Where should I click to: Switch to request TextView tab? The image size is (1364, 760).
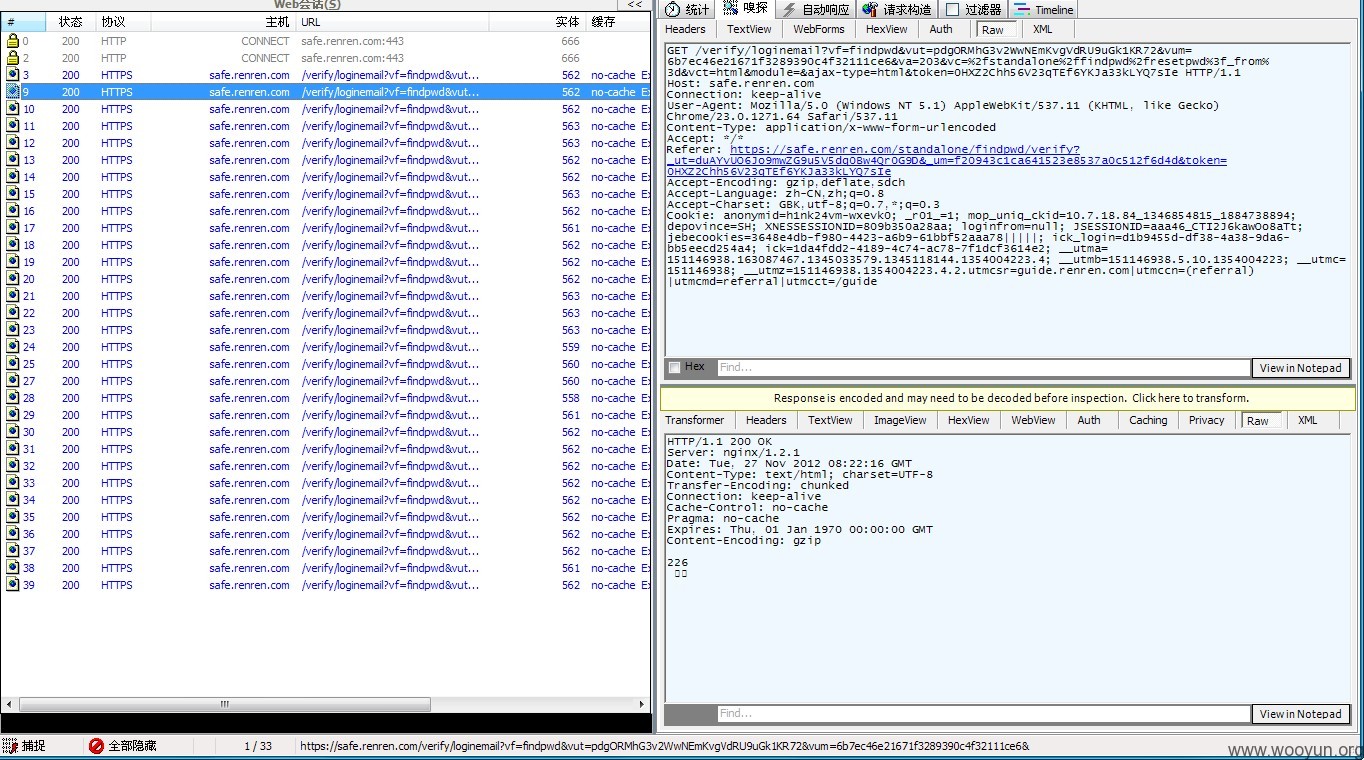point(749,30)
